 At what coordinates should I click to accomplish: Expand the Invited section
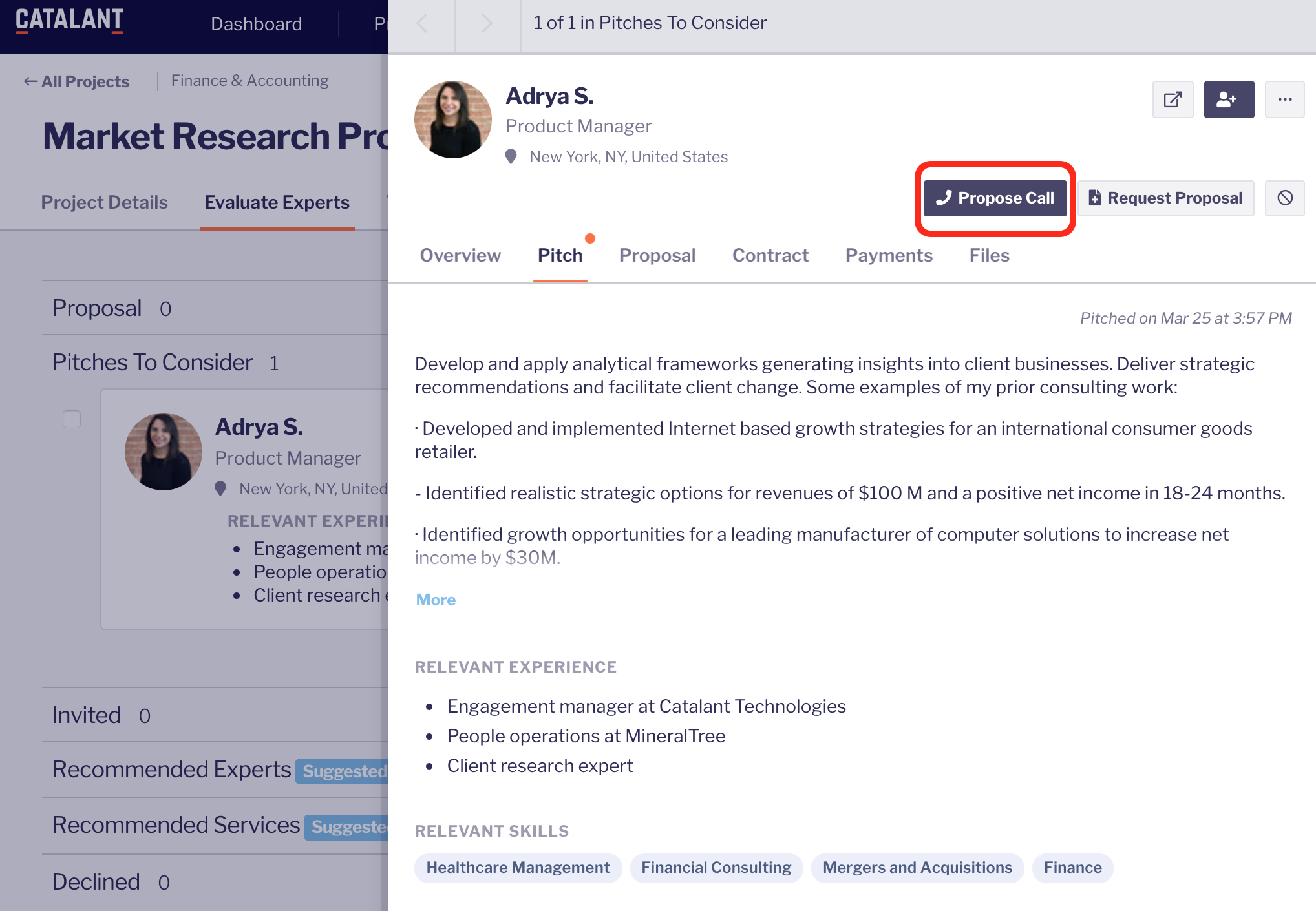coord(87,715)
